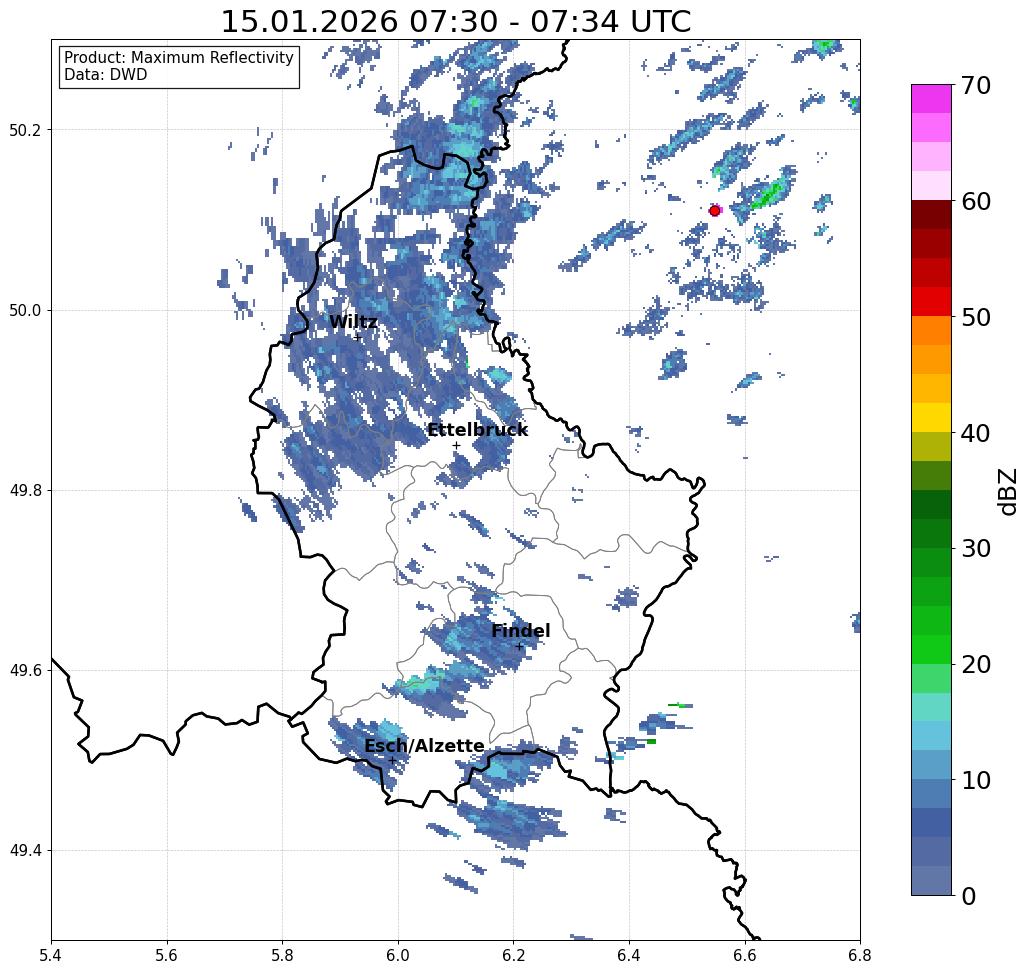The width and height of the screenshot is (1029, 973).
Task: Click the latitude axis label 50.2
Action: 25,130
